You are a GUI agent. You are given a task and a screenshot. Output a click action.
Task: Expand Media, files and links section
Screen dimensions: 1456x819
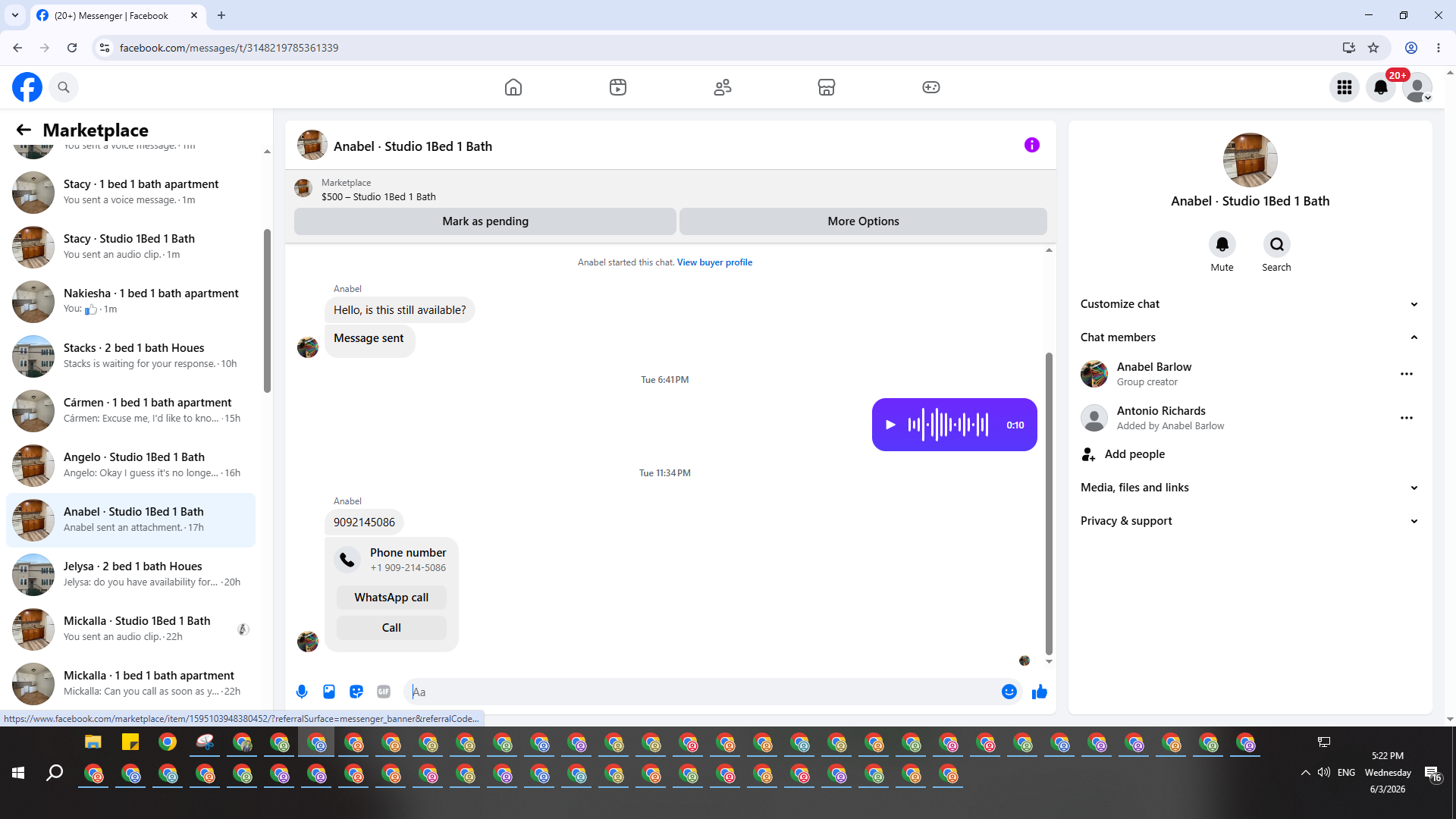coord(1250,488)
